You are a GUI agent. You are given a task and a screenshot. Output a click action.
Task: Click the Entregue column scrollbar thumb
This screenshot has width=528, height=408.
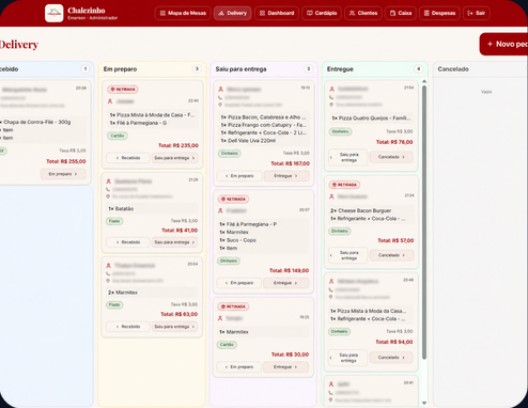coord(424,222)
